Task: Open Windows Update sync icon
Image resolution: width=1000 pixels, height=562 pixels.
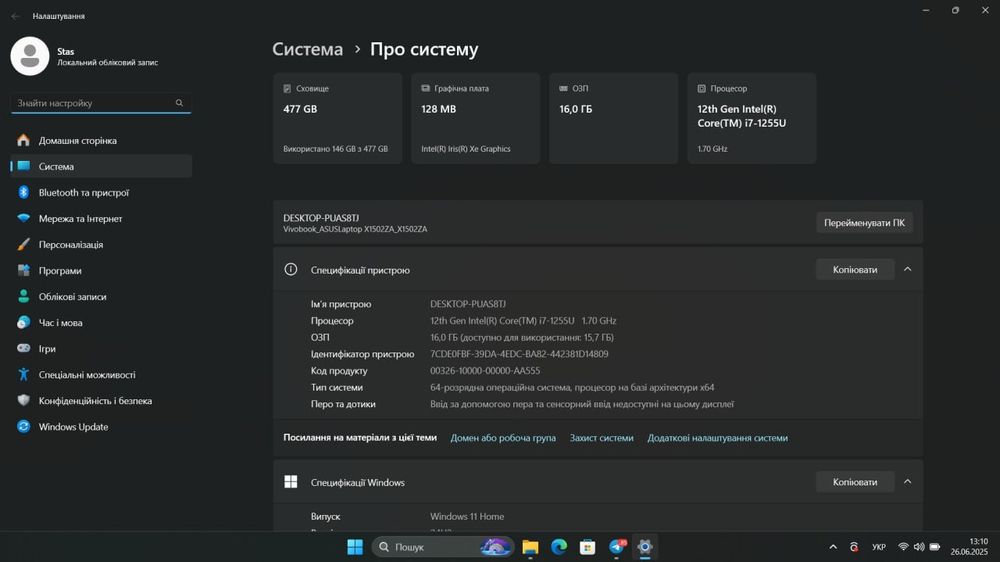Action: point(24,427)
